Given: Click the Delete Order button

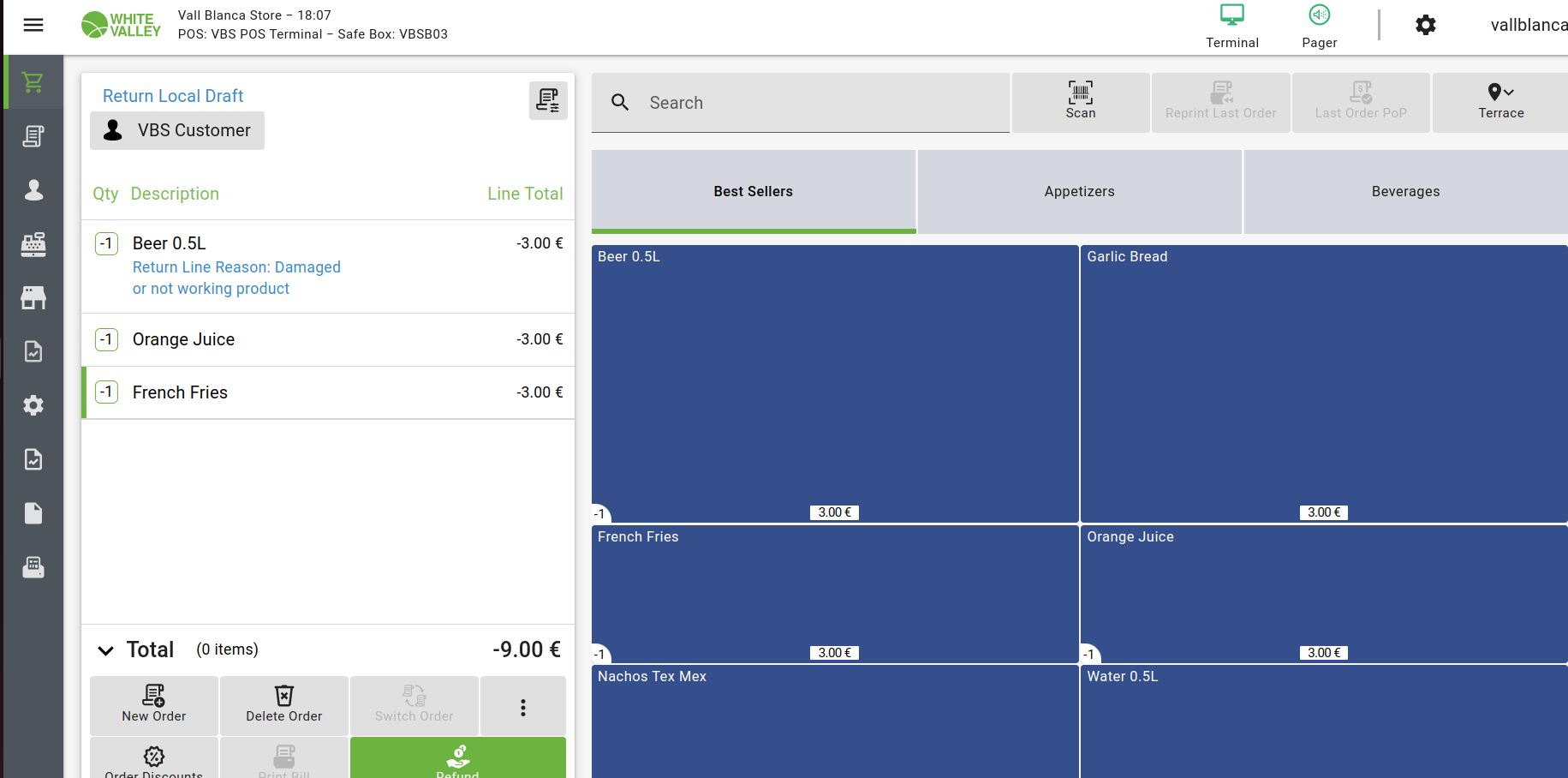Looking at the screenshot, I should [283, 705].
